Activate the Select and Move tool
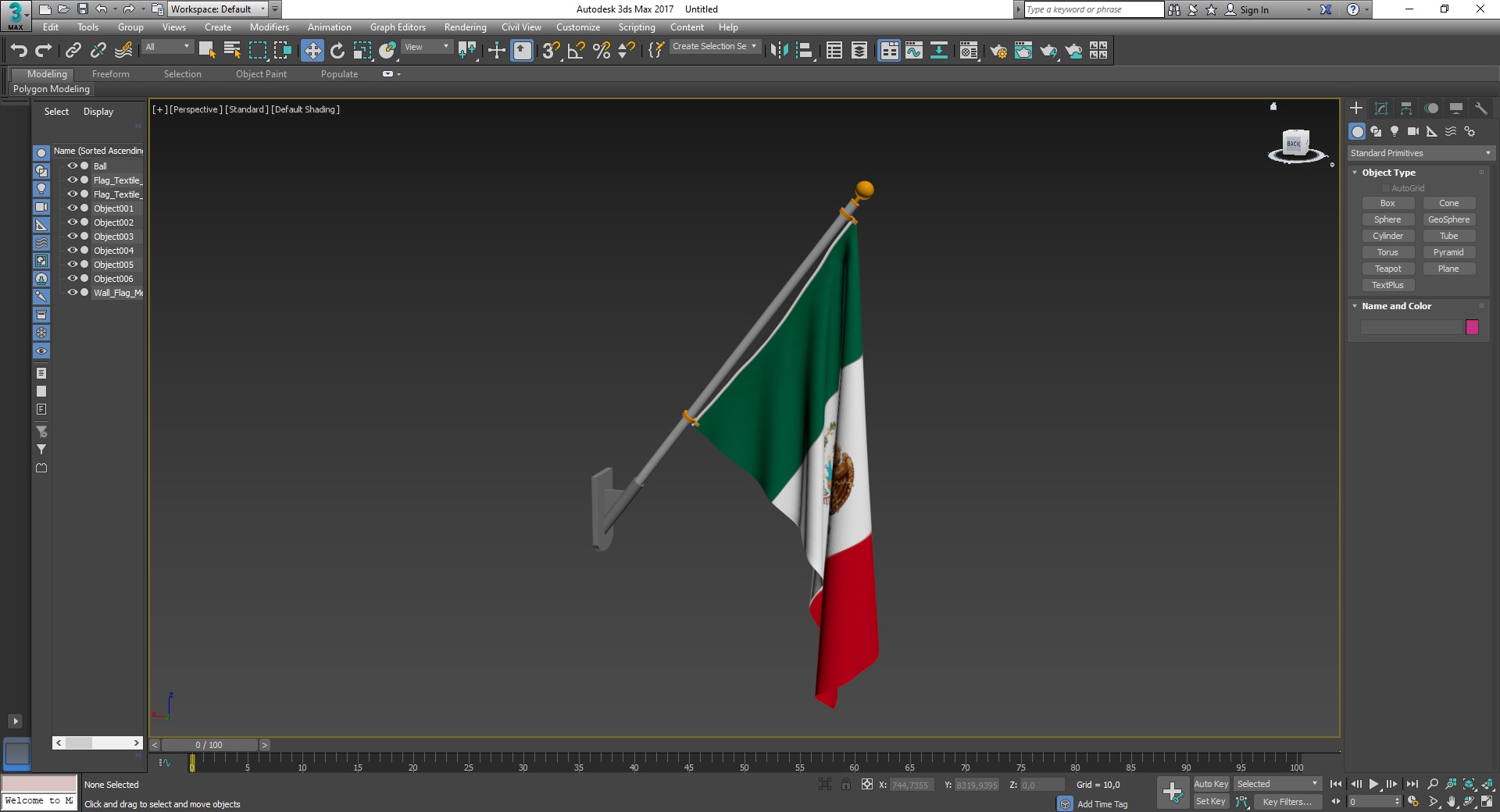 pos(312,51)
